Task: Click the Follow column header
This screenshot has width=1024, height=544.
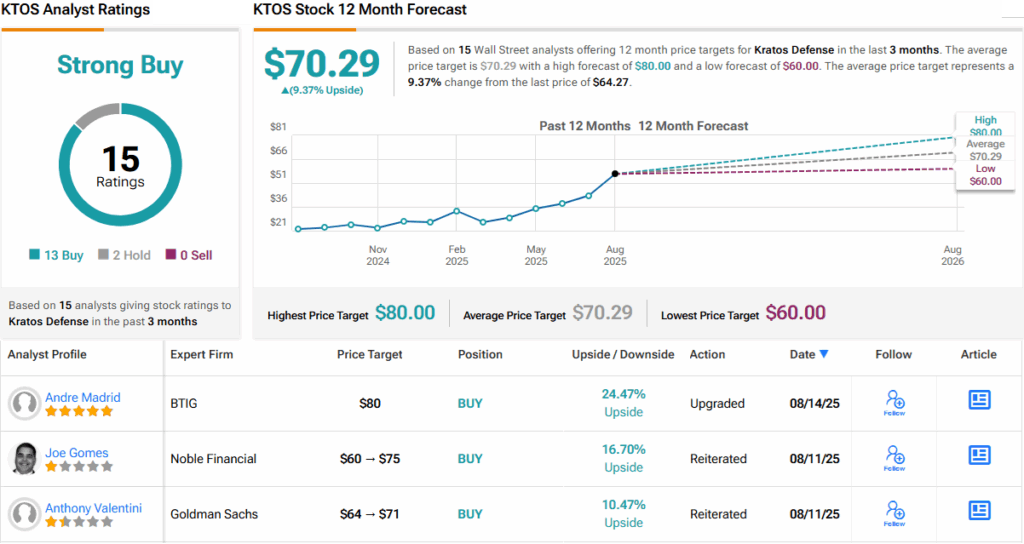Action: point(893,354)
